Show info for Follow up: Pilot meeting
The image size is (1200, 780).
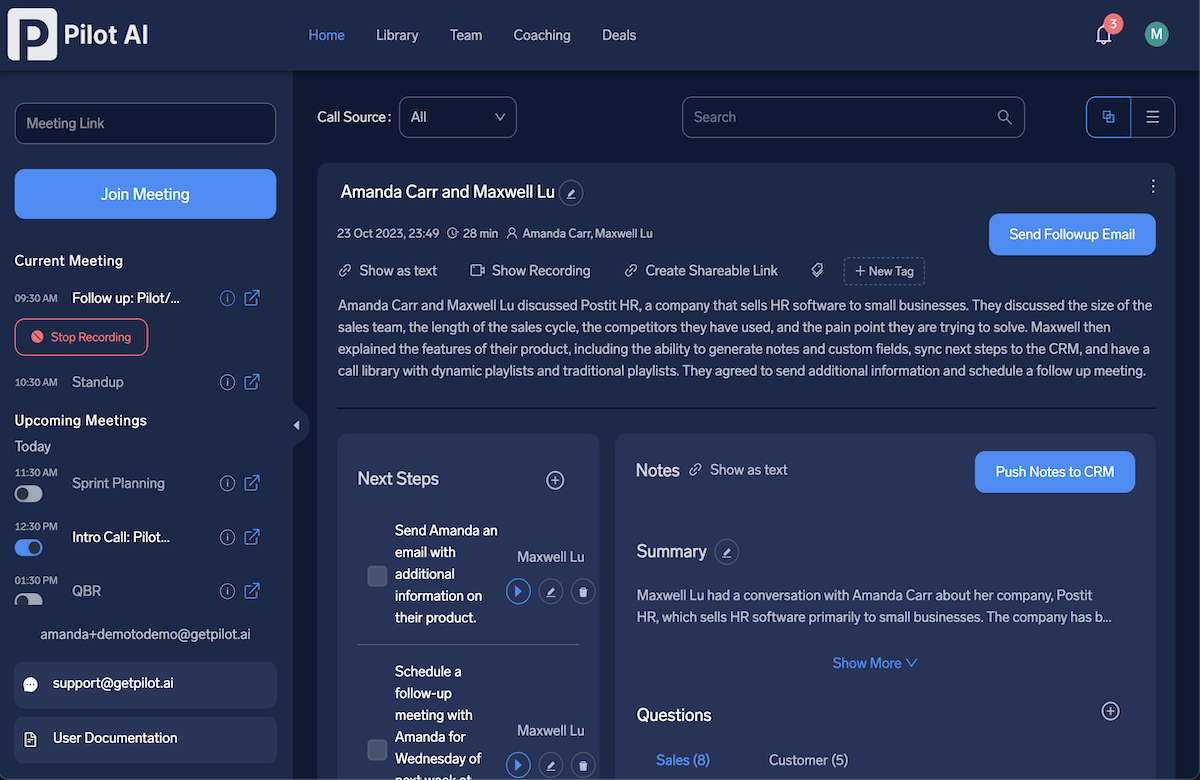[x=227, y=298]
